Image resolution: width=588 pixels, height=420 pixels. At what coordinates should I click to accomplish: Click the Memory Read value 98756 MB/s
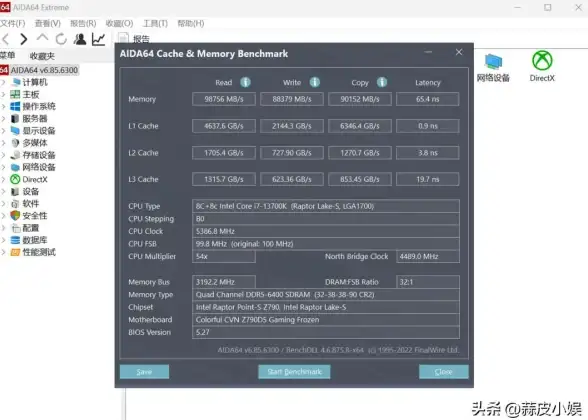pos(224,99)
